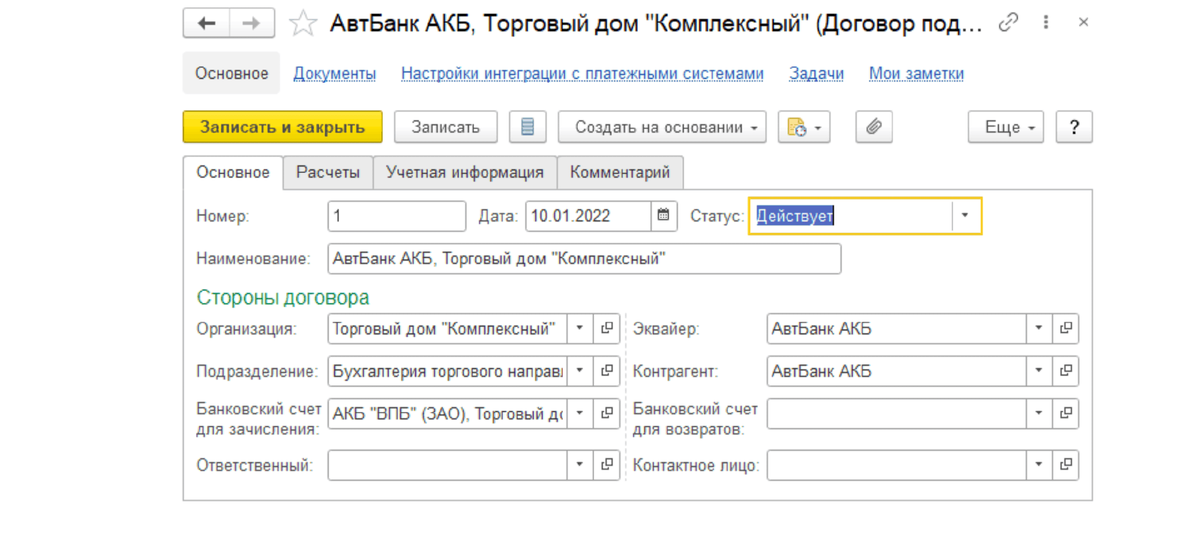Open the Еще menu button

(x=1006, y=127)
